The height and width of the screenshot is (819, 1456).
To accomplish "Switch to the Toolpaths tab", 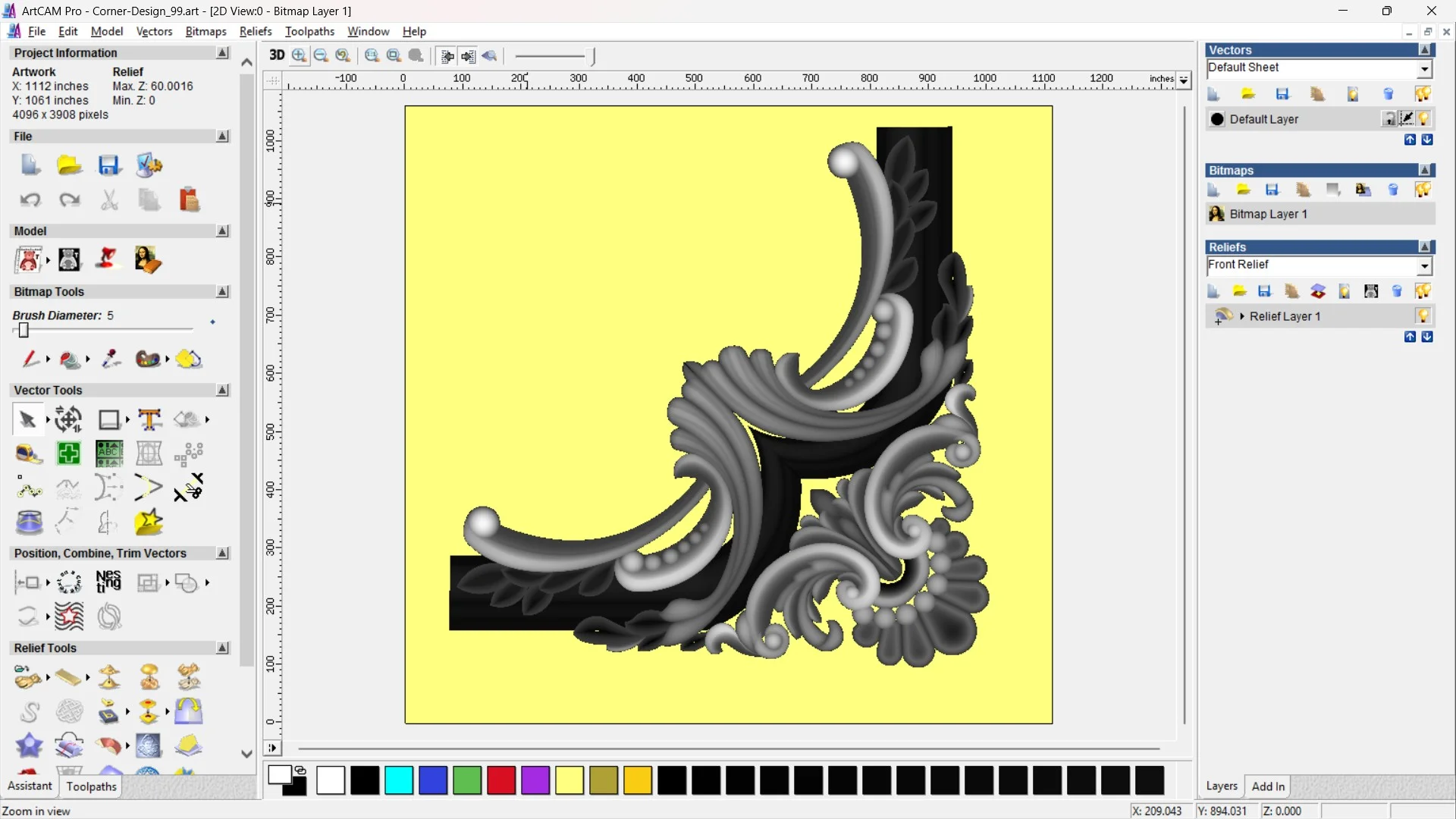I will (x=91, y=786).
